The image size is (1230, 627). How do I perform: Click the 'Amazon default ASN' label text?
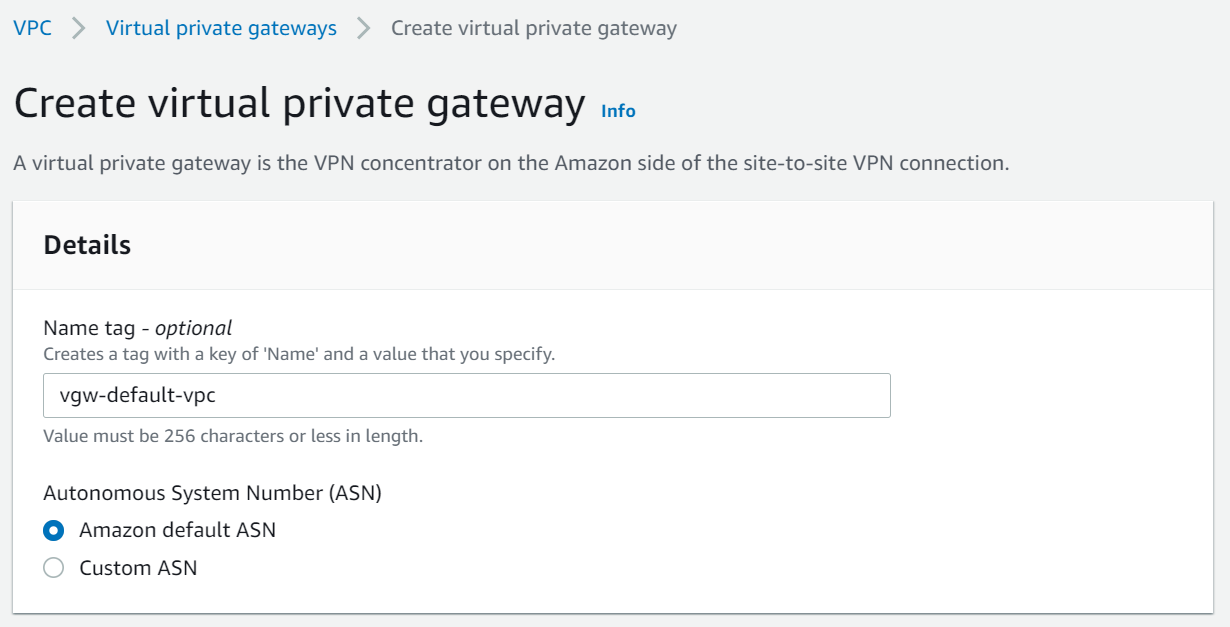177,530
